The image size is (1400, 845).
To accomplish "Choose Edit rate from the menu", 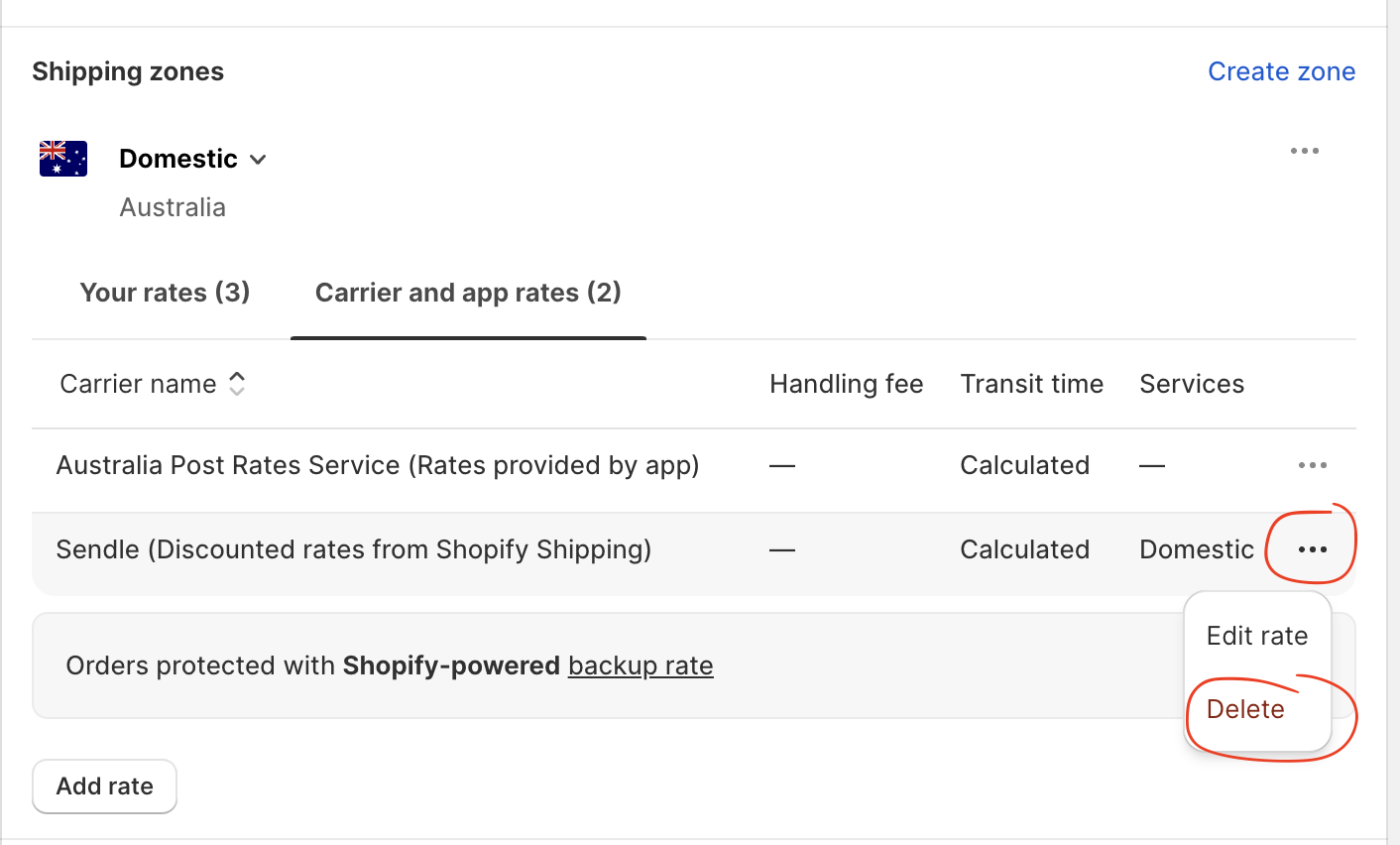I will point(1256,636).
